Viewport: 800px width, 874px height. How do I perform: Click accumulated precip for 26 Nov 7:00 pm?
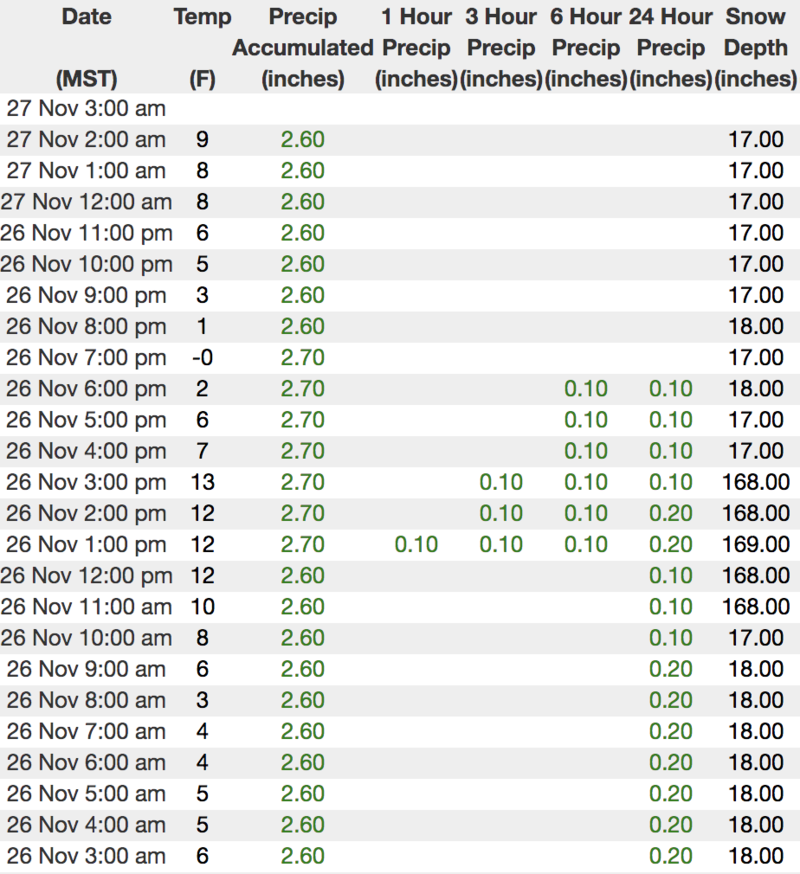(302, 358)
